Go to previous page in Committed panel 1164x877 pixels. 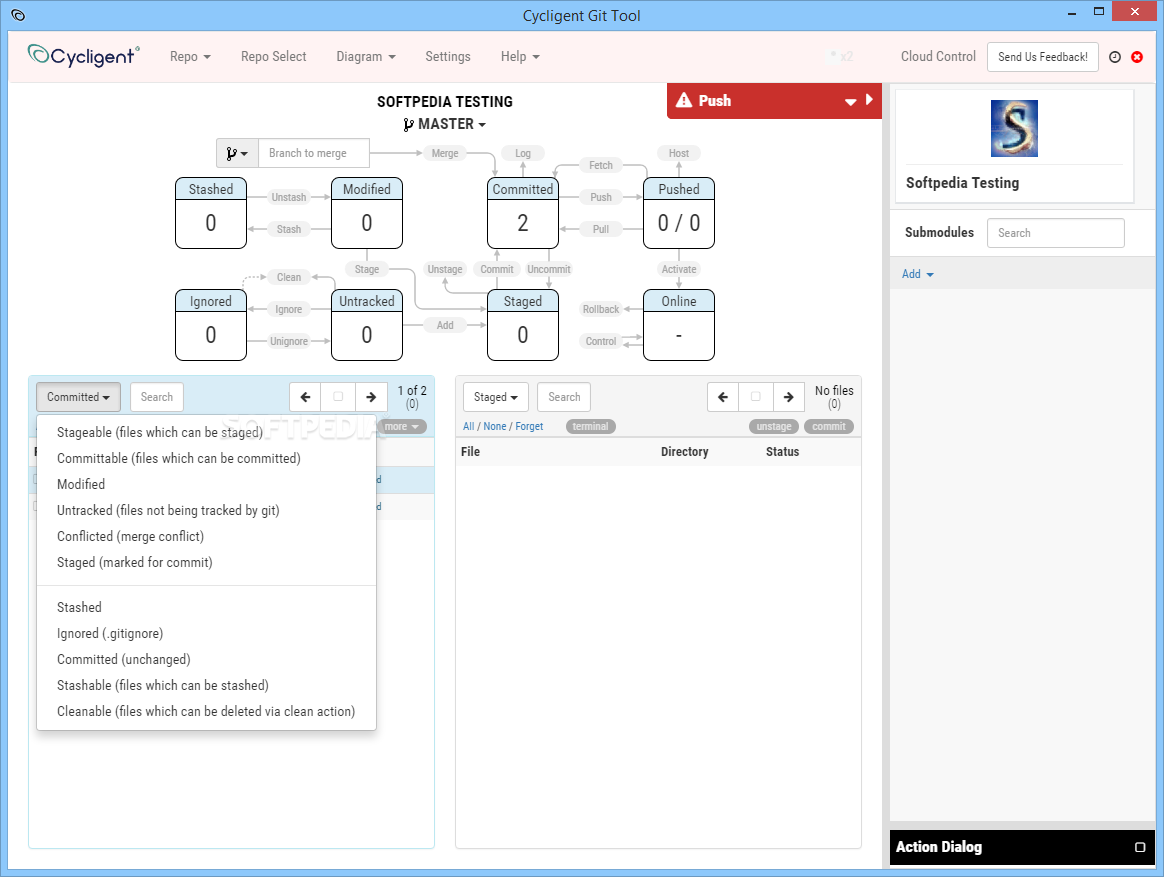[305, 397]
